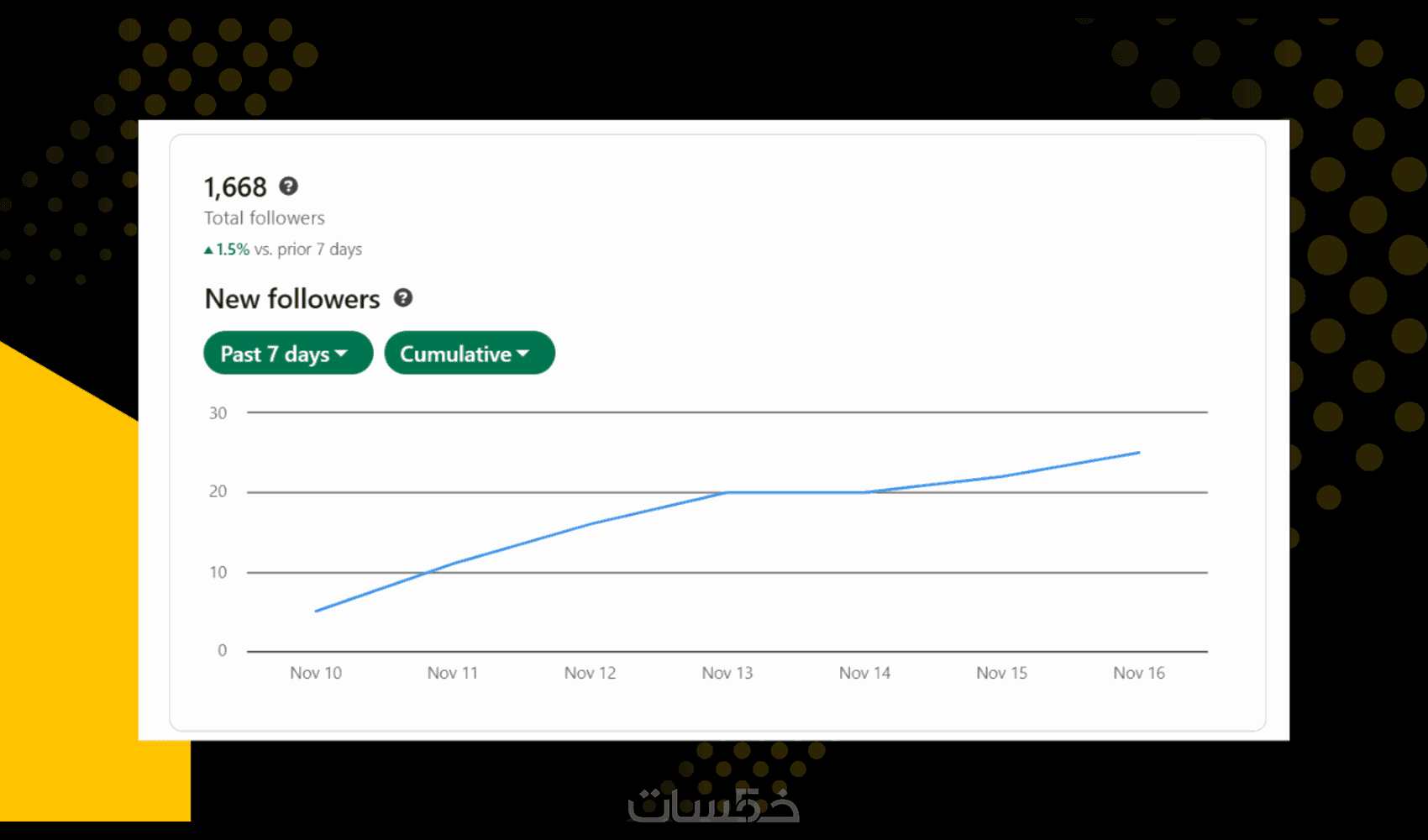1428x840 pixels.
Task: Pick the Nov 15 axis label
Action: (x=1001, y=673)
